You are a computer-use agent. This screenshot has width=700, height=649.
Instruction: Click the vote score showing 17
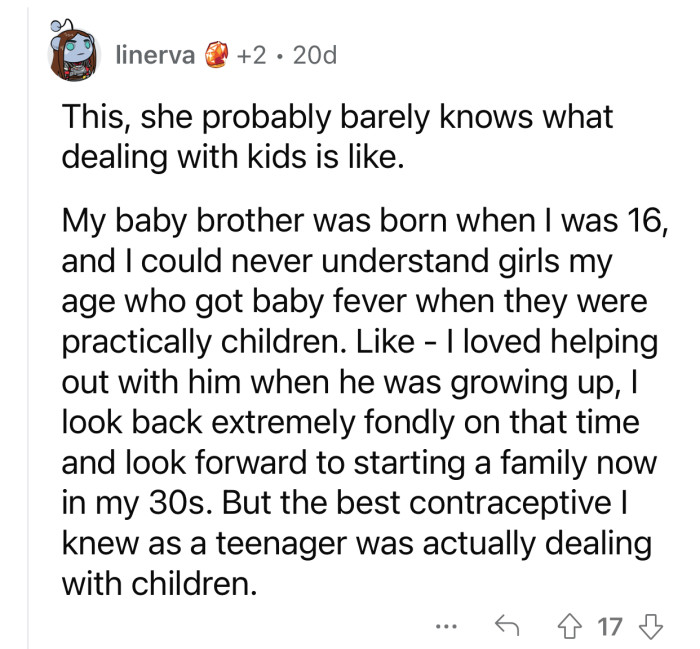click(610, 627)
